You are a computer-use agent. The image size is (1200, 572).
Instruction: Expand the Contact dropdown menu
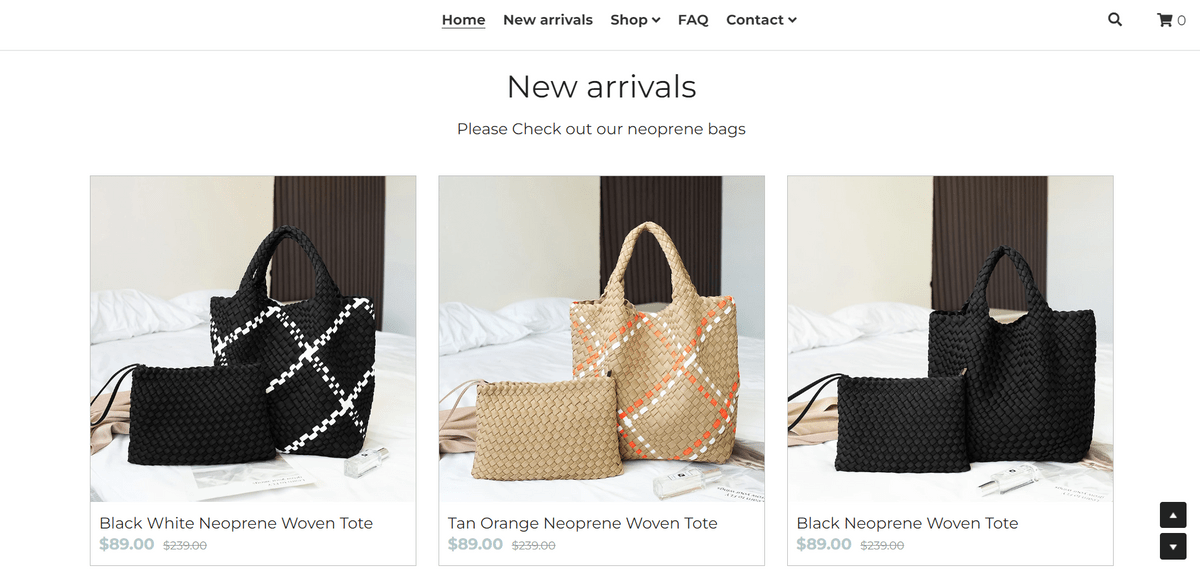(761, 20)
